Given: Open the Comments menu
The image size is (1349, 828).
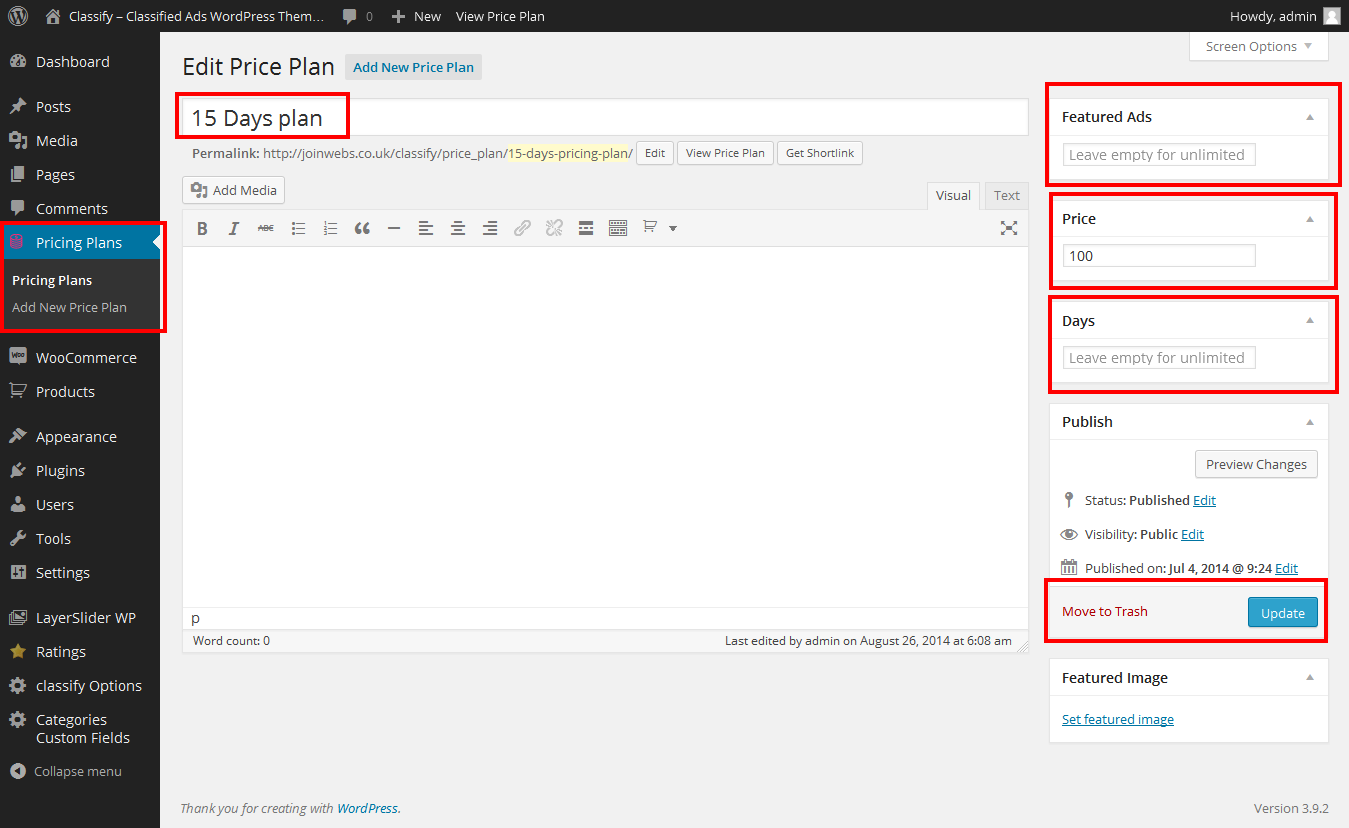Looking at the screenshot, I should [x=80, y=209].
